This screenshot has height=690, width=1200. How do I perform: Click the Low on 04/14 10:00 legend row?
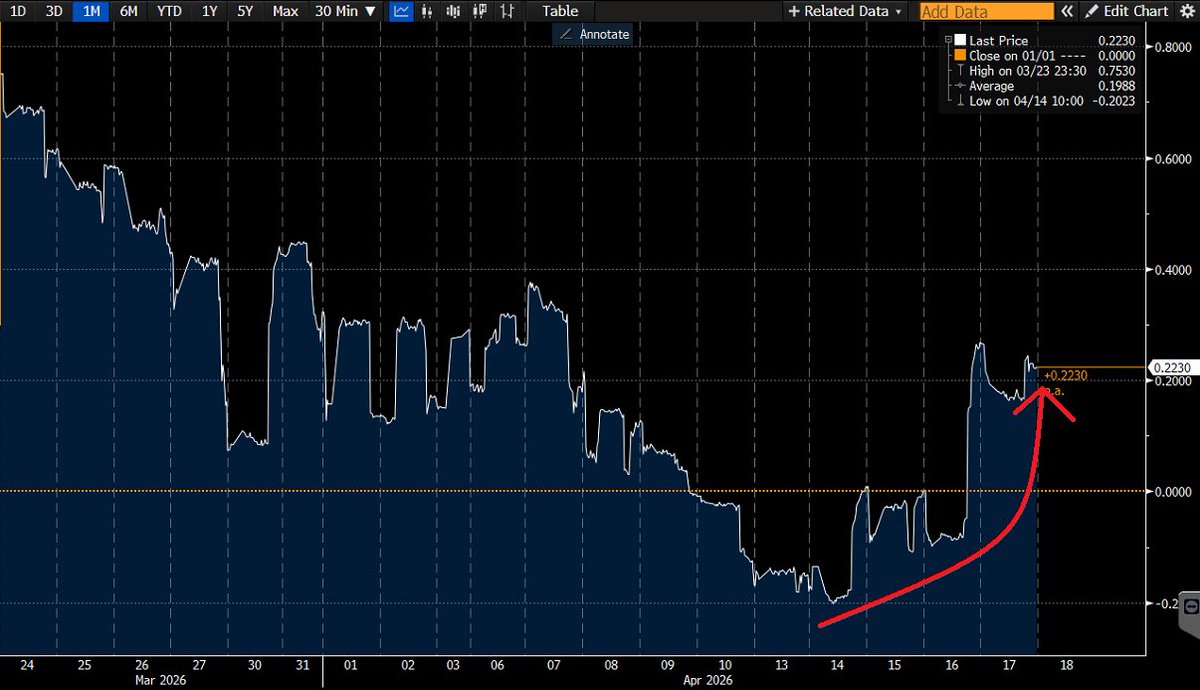[1044, 101]
